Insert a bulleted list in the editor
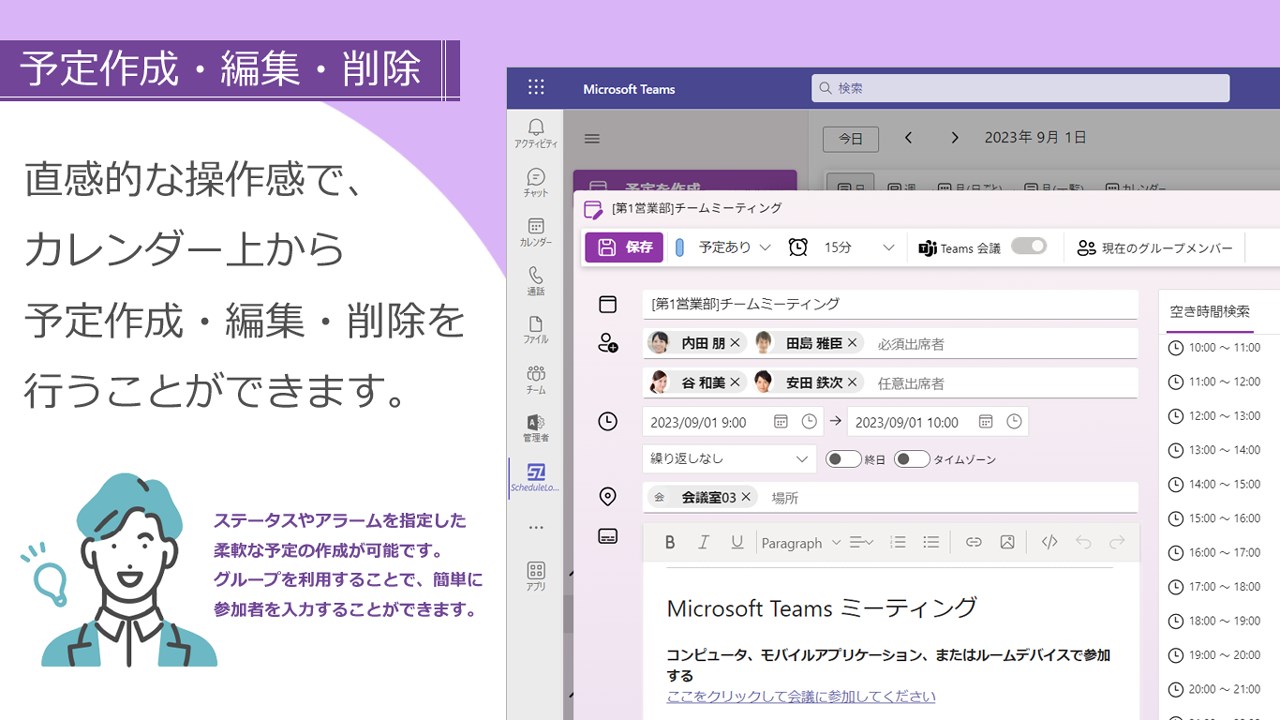 [931, 542]
